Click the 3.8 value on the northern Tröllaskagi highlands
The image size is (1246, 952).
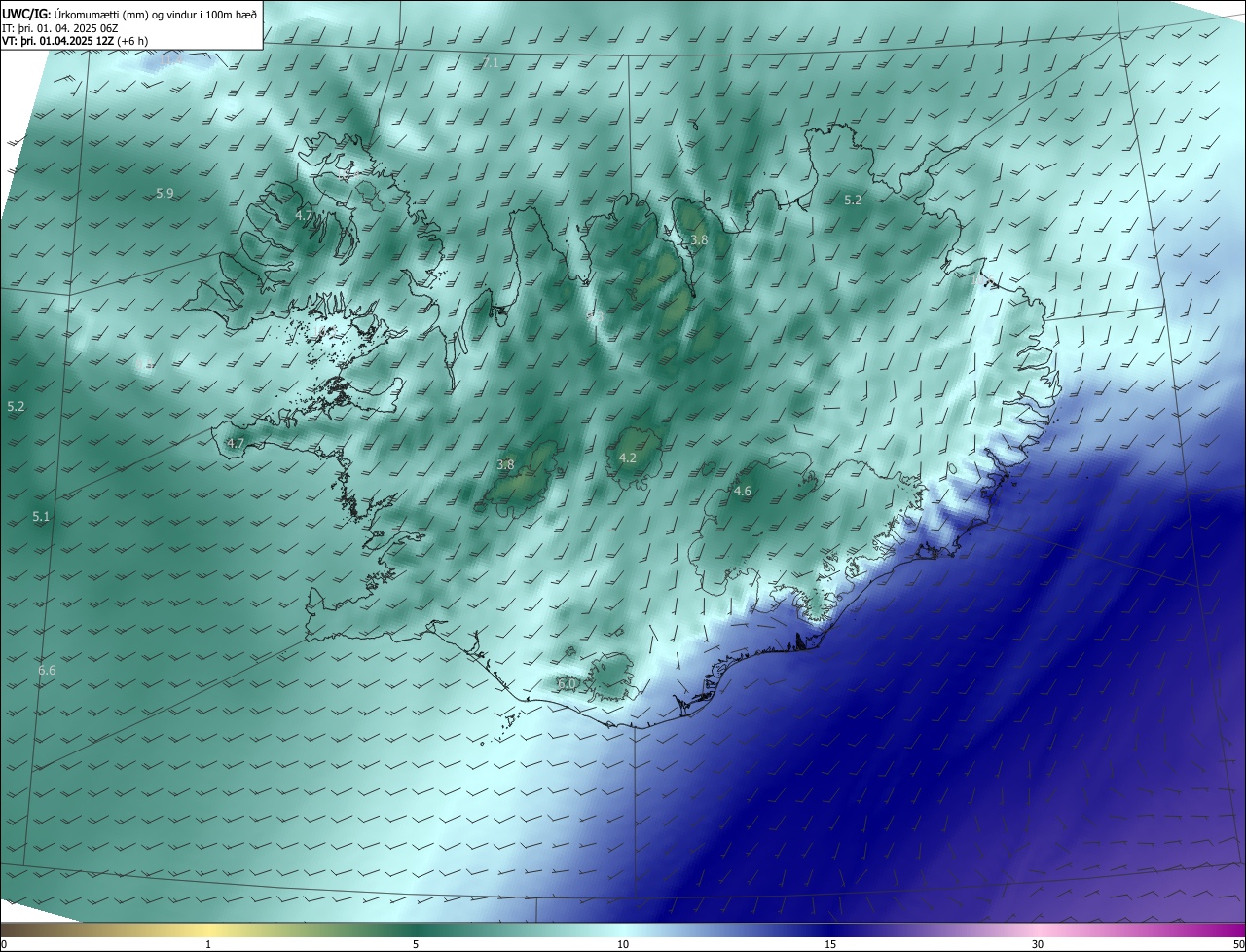coord(699,239)
